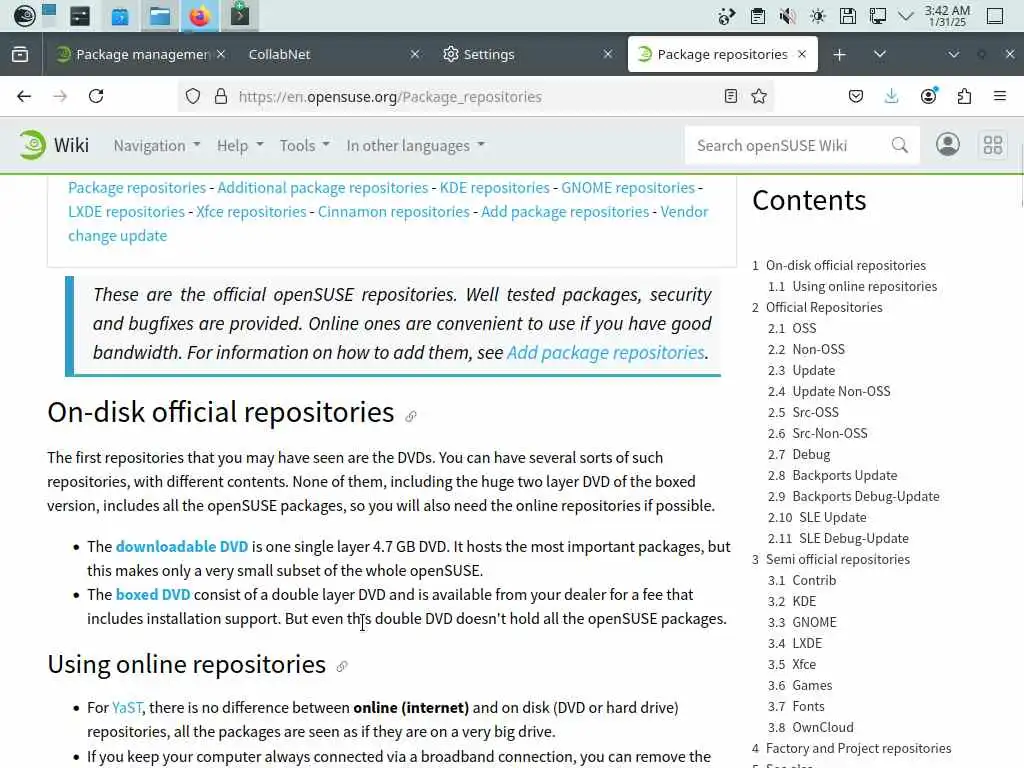The image size is (1024, 768).
Task: Open the wiki user account icon
Action: [x=948, y=144]
